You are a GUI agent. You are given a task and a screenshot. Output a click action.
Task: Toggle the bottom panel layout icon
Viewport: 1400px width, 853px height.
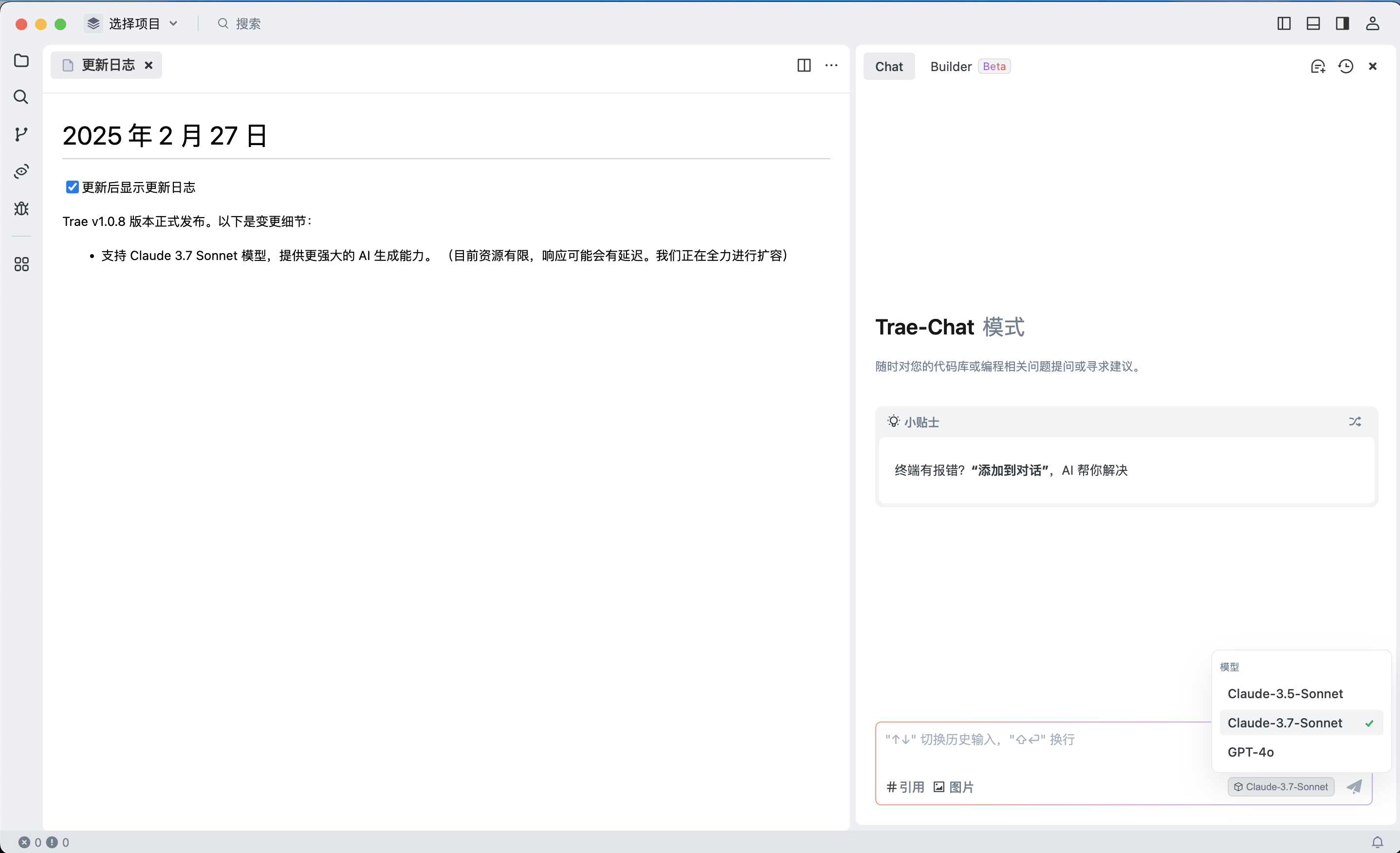[x=1313, y=23]
